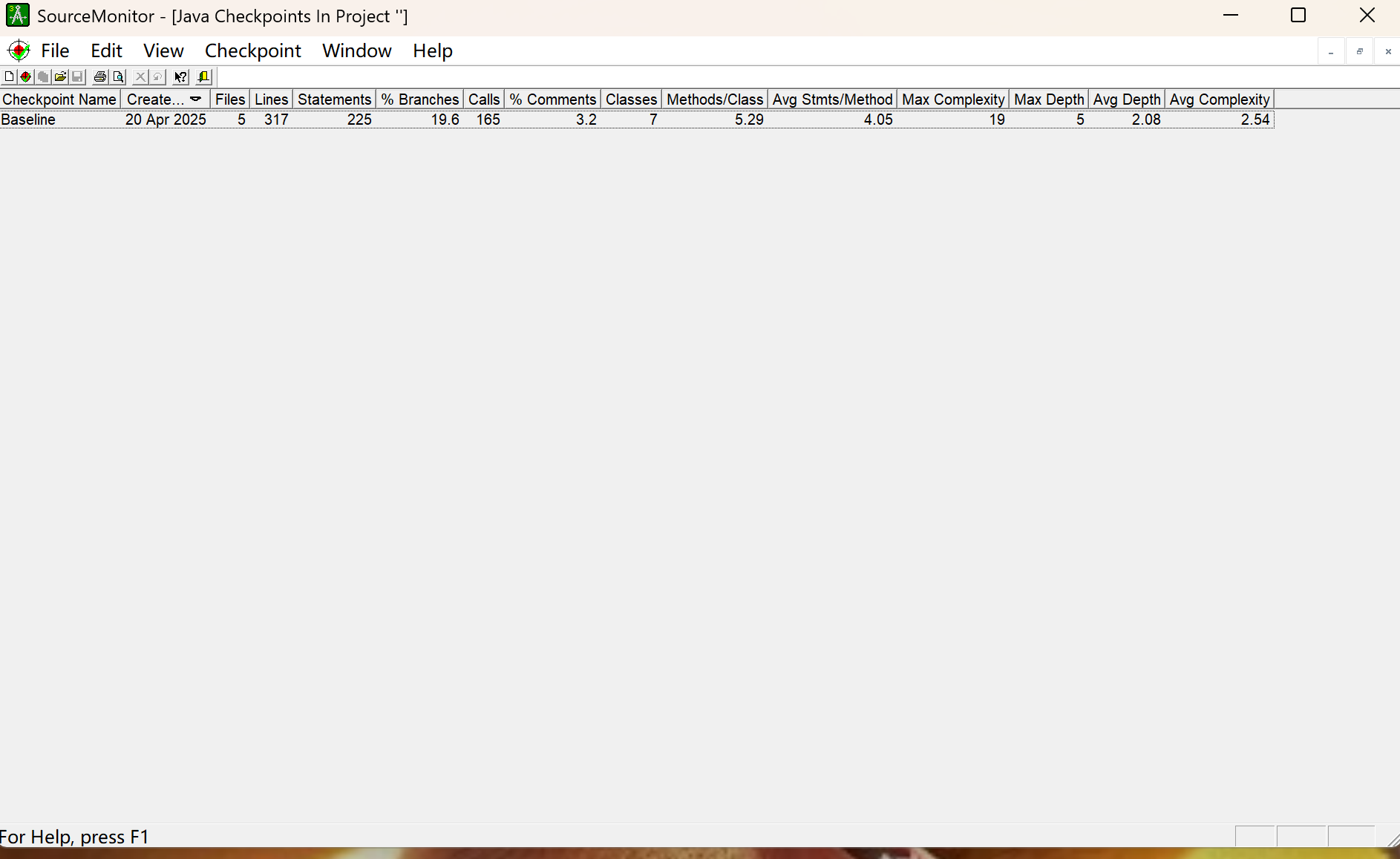
Task: Sort by Files column header
Action: 230,99
